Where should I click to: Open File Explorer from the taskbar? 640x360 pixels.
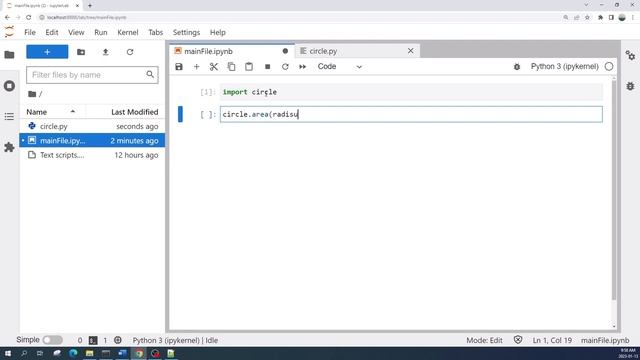click(x=89, y=353)
